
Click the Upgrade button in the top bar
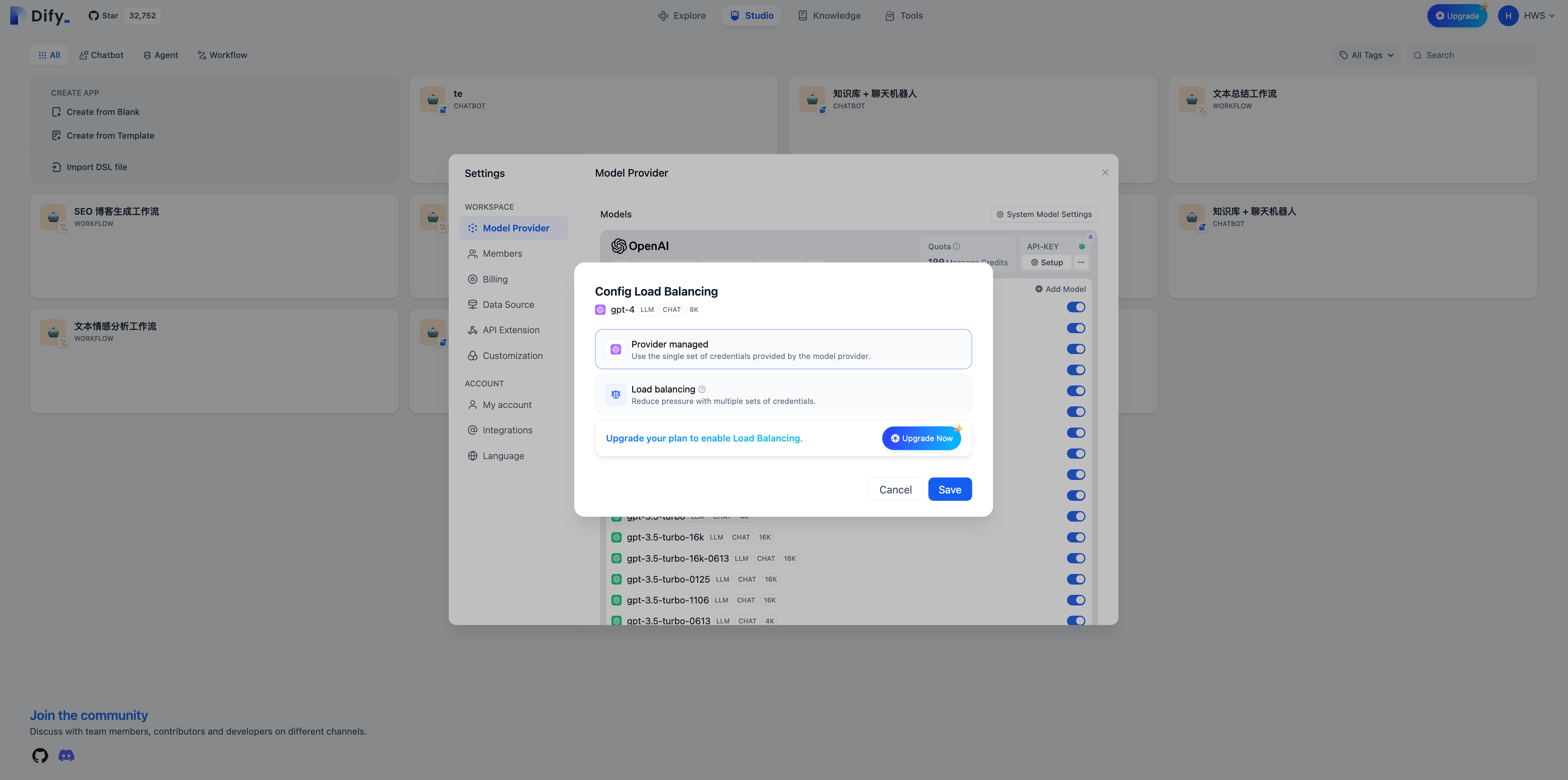point(1457,16)
